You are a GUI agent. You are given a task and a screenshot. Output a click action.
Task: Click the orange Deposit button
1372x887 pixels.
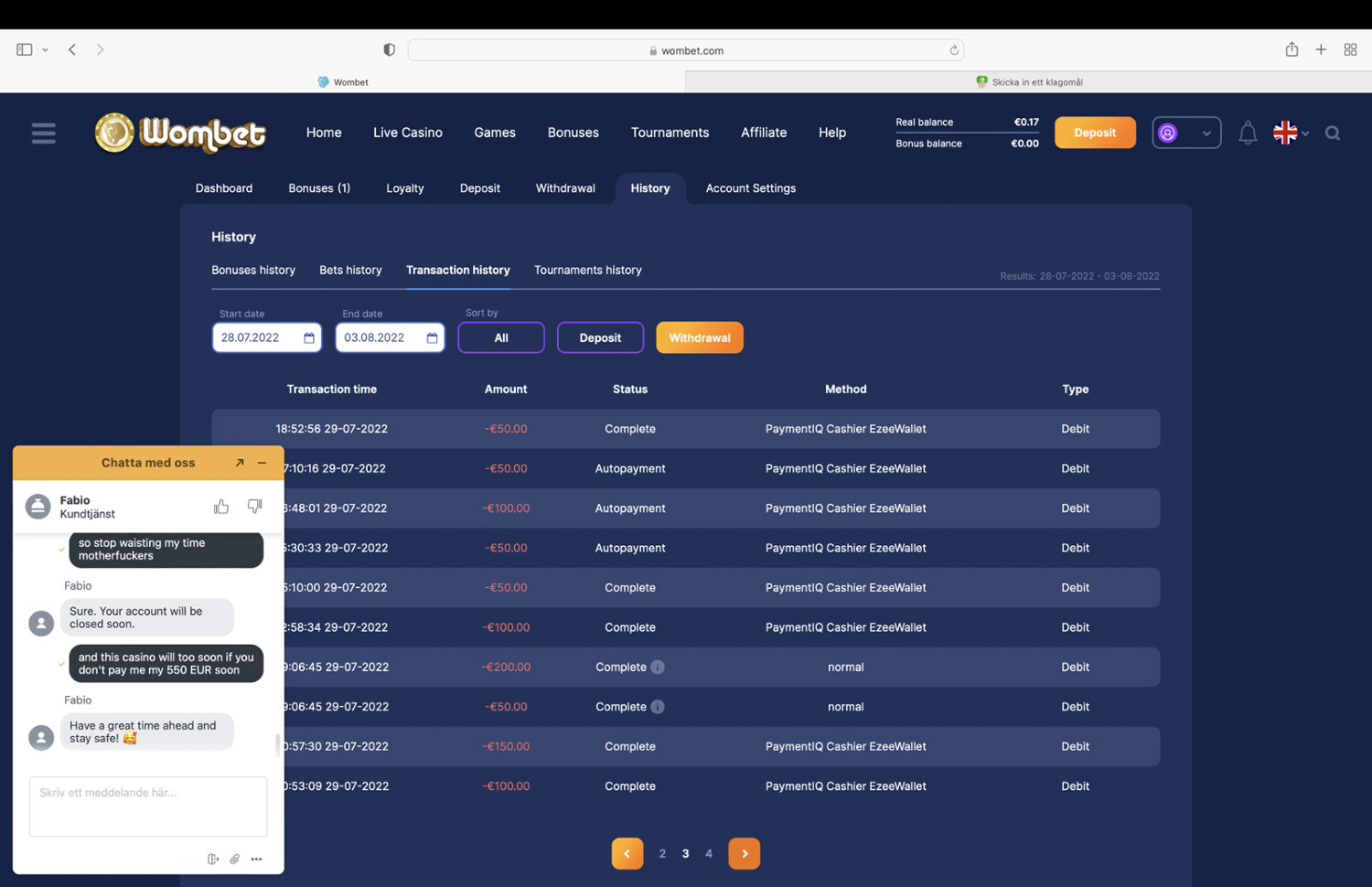click(x=1095, y=133)
